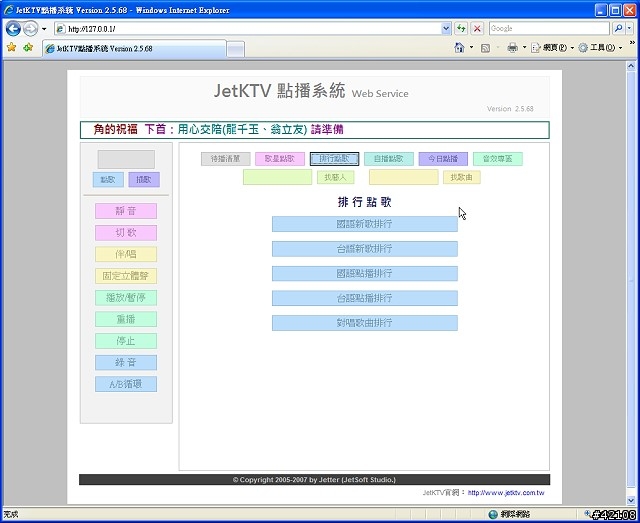Click the 找歌人 search button
This screenshot has width=640, height=523.
click(336, 177)
